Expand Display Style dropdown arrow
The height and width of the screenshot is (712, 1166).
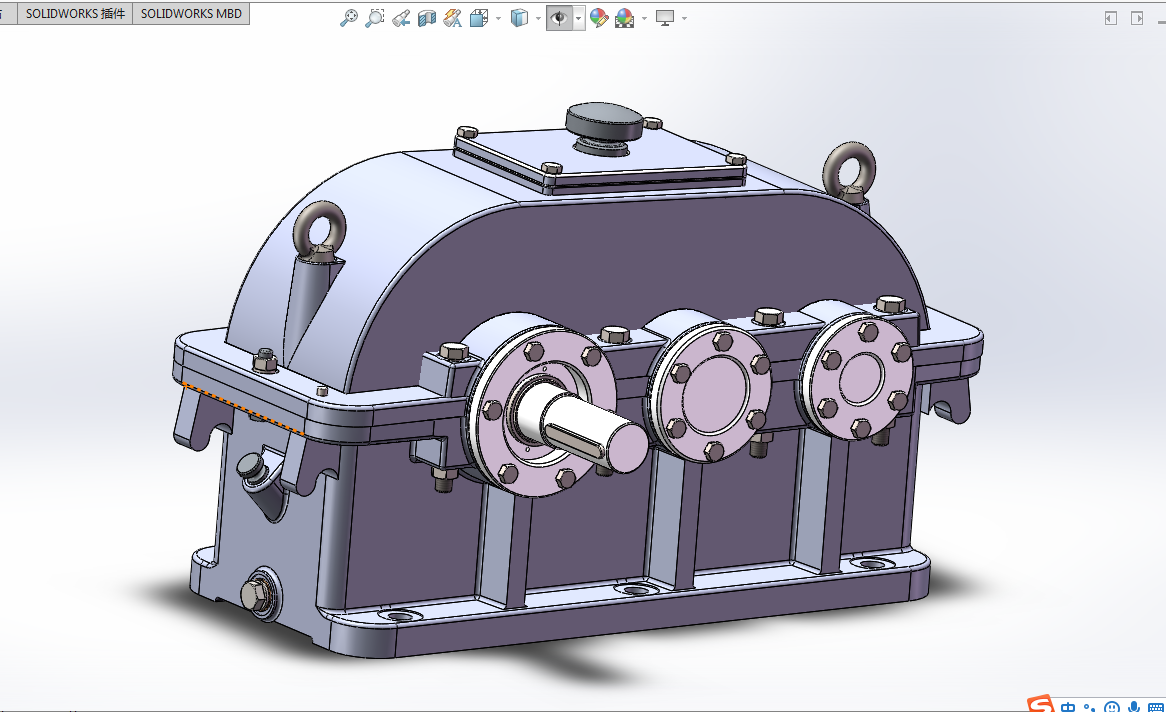pyautogui.click(x=538, y=18)
